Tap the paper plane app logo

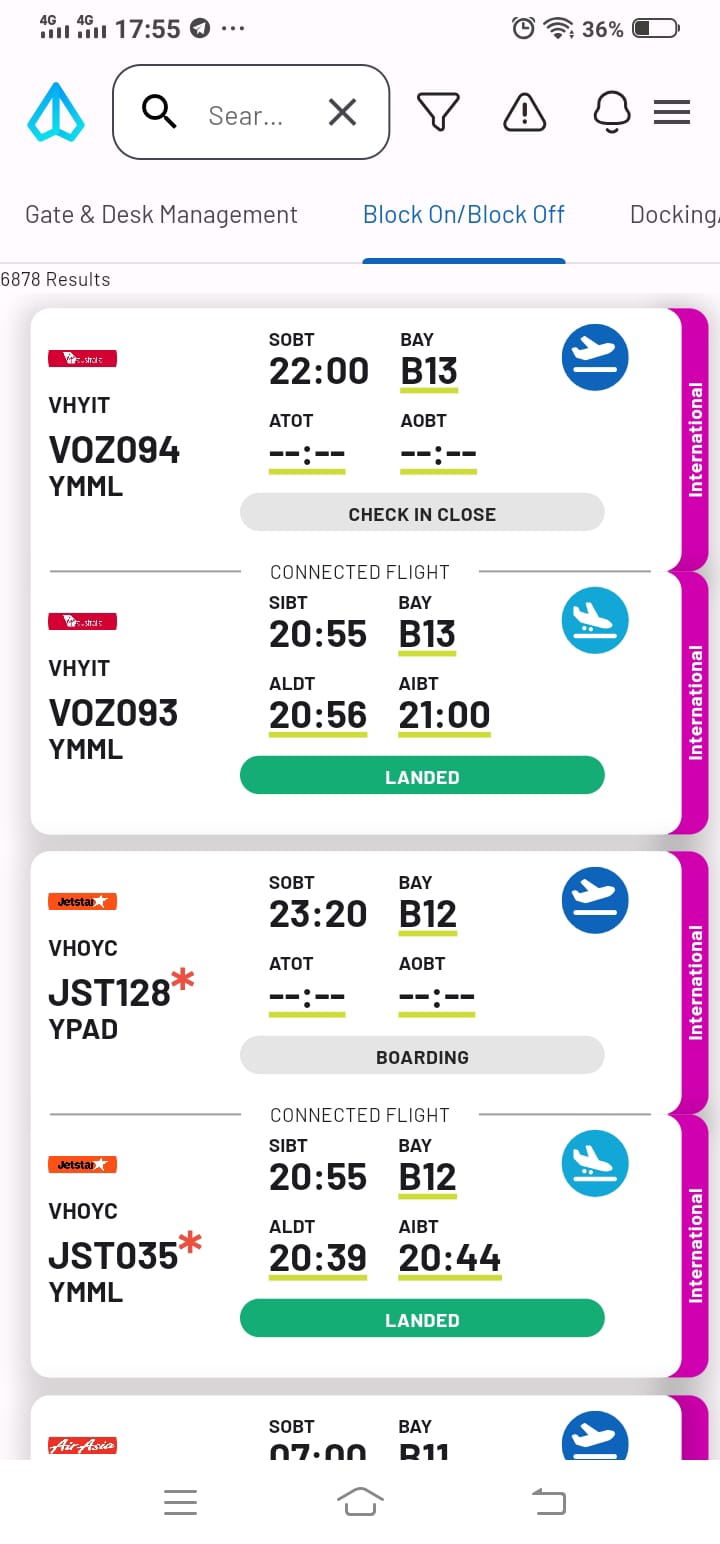(56, 113)
